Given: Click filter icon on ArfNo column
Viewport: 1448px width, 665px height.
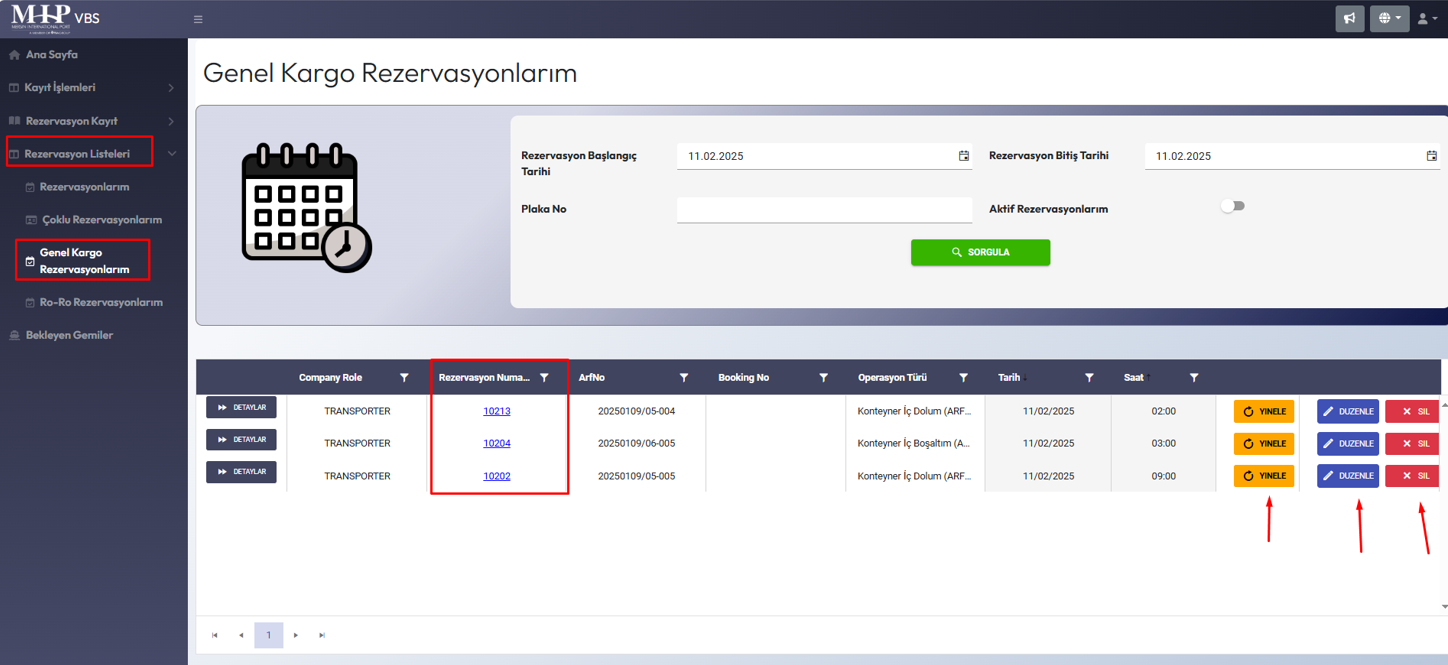Looking at the screenshot, I should (x=684, y=378).
